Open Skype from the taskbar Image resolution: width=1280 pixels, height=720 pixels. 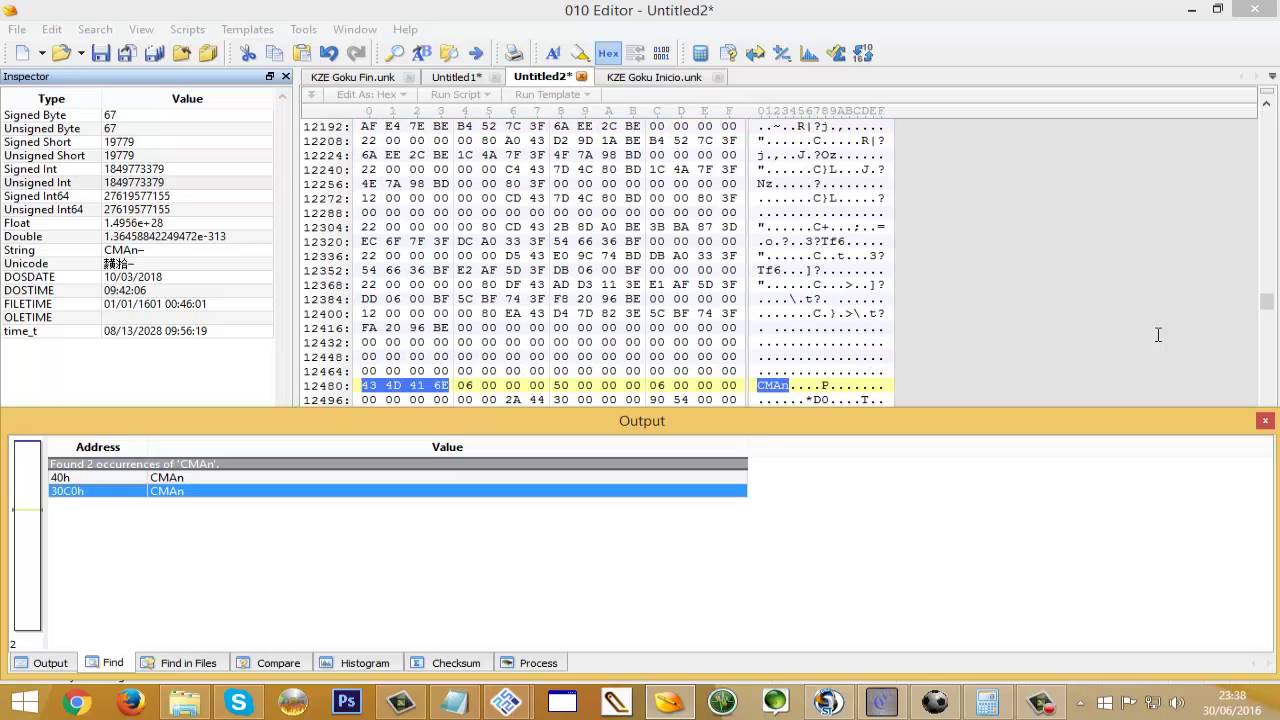click(x=238, y=702)
